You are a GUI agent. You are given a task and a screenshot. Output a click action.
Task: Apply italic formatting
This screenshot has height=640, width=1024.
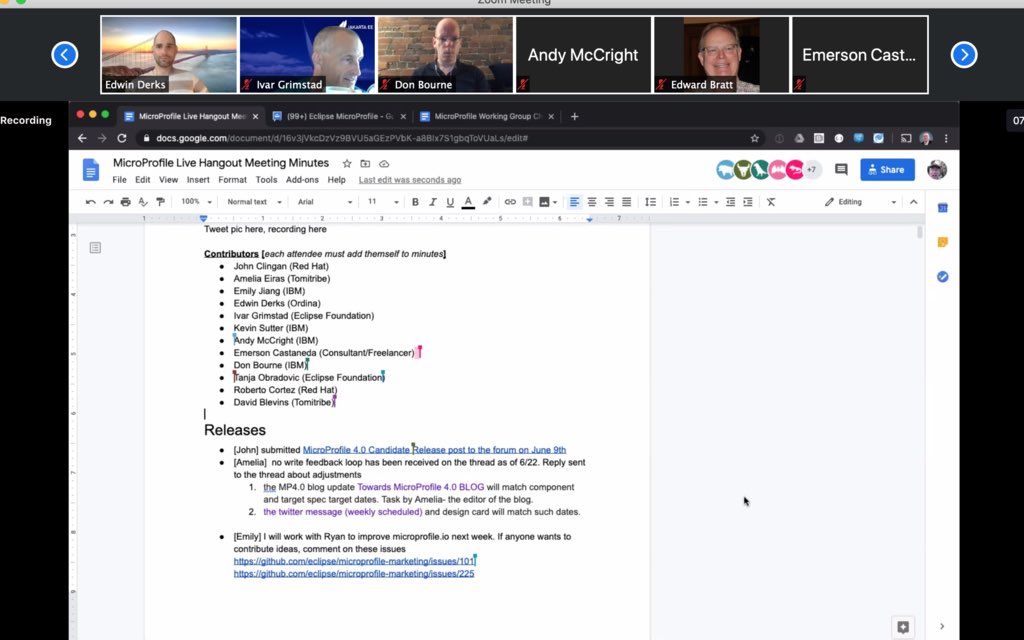tap(432, 202)
